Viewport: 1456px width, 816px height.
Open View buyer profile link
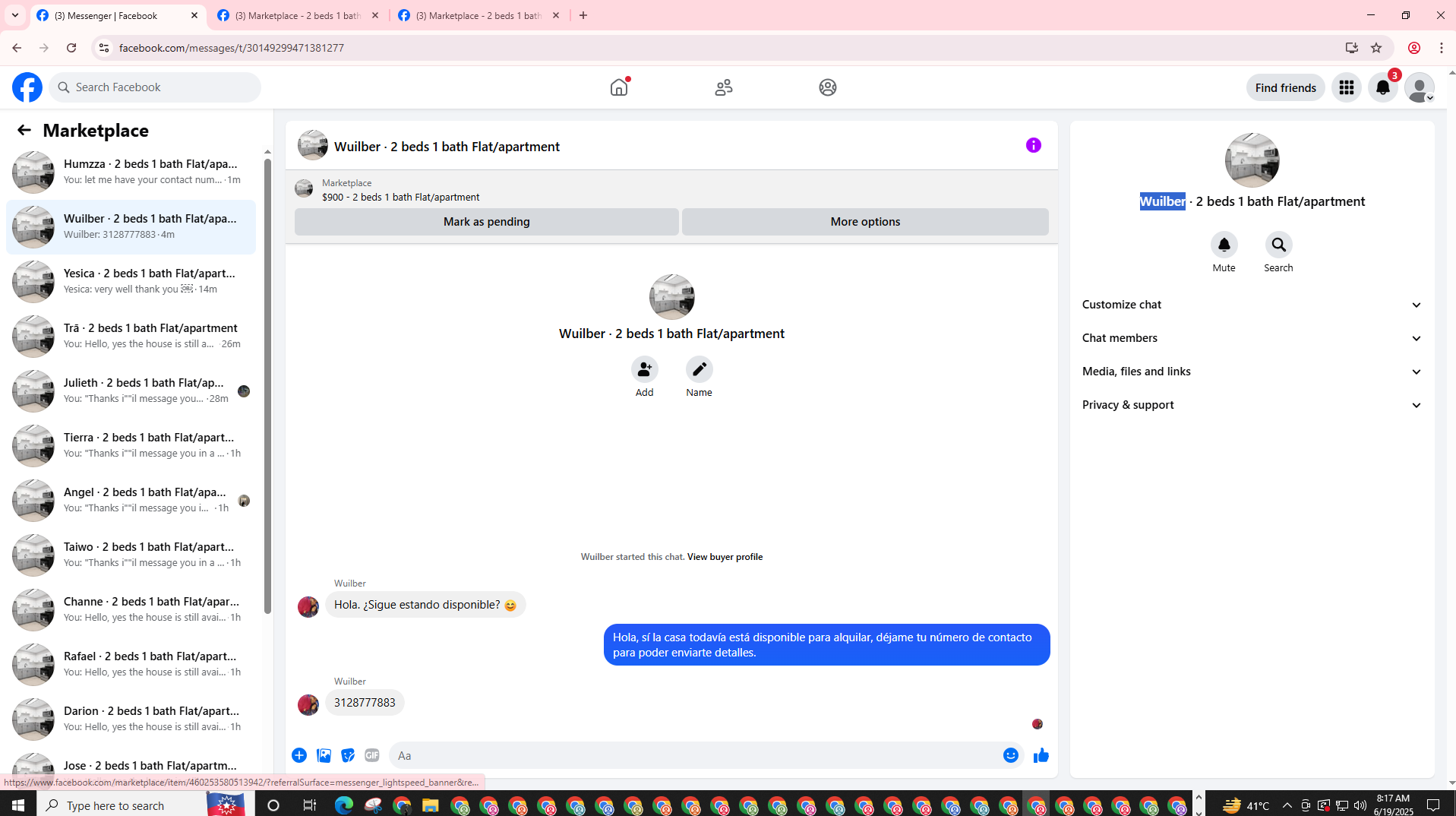pyautogui.click(x=725, y=557)
